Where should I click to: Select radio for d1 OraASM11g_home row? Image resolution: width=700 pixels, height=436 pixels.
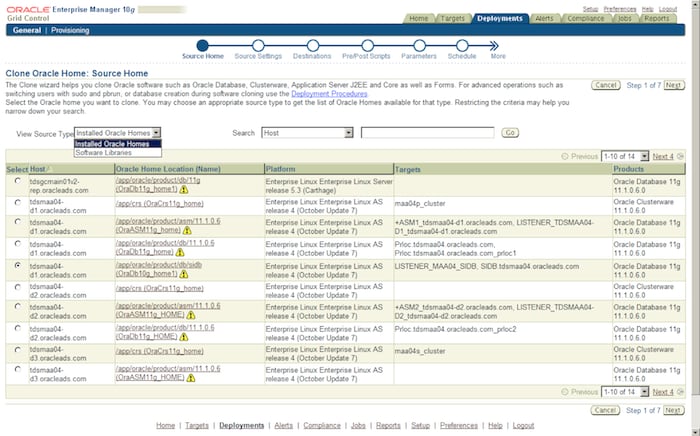(18, 221)
